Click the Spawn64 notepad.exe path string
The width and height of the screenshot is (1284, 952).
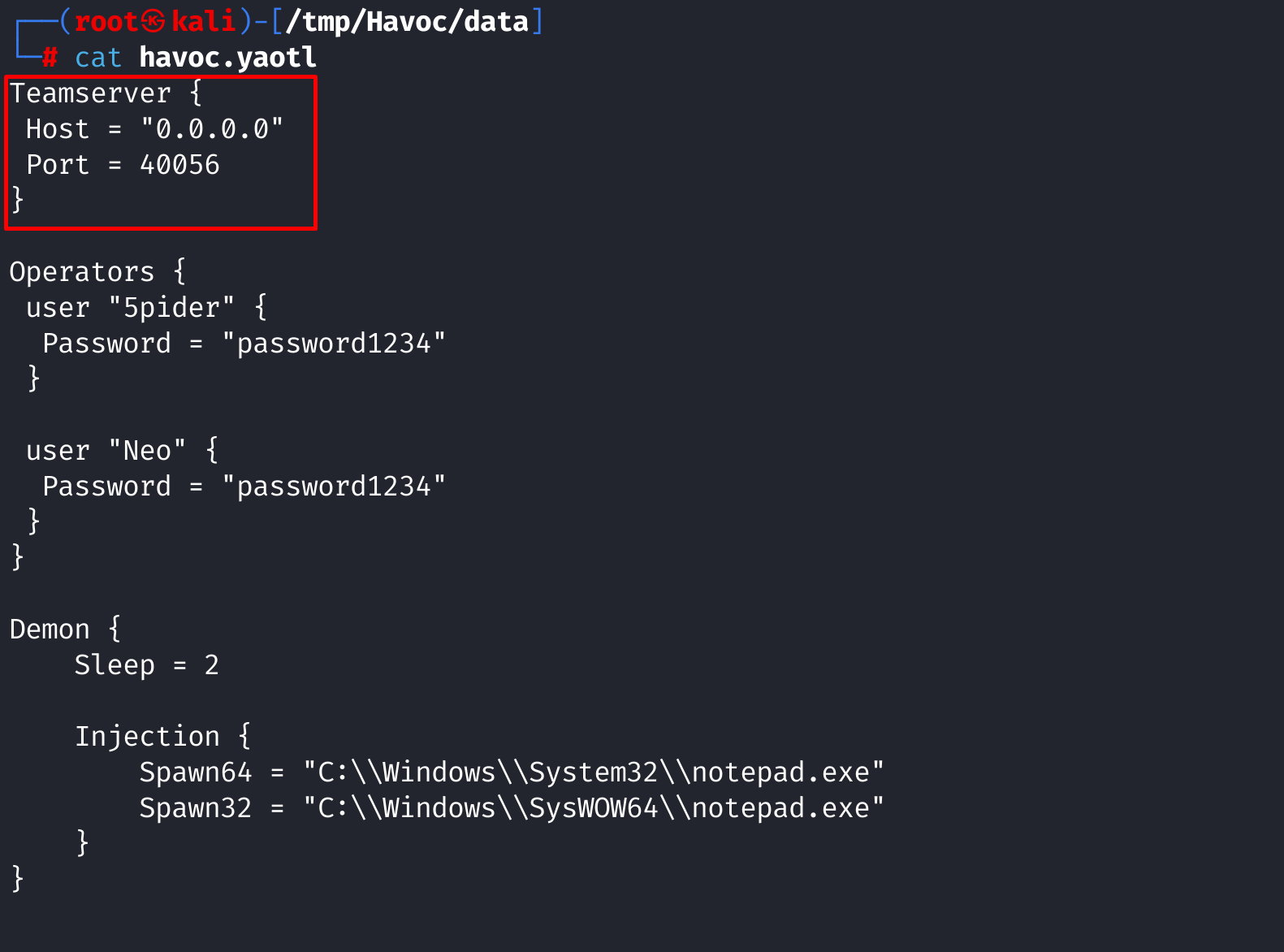click(x=593, y=772)
